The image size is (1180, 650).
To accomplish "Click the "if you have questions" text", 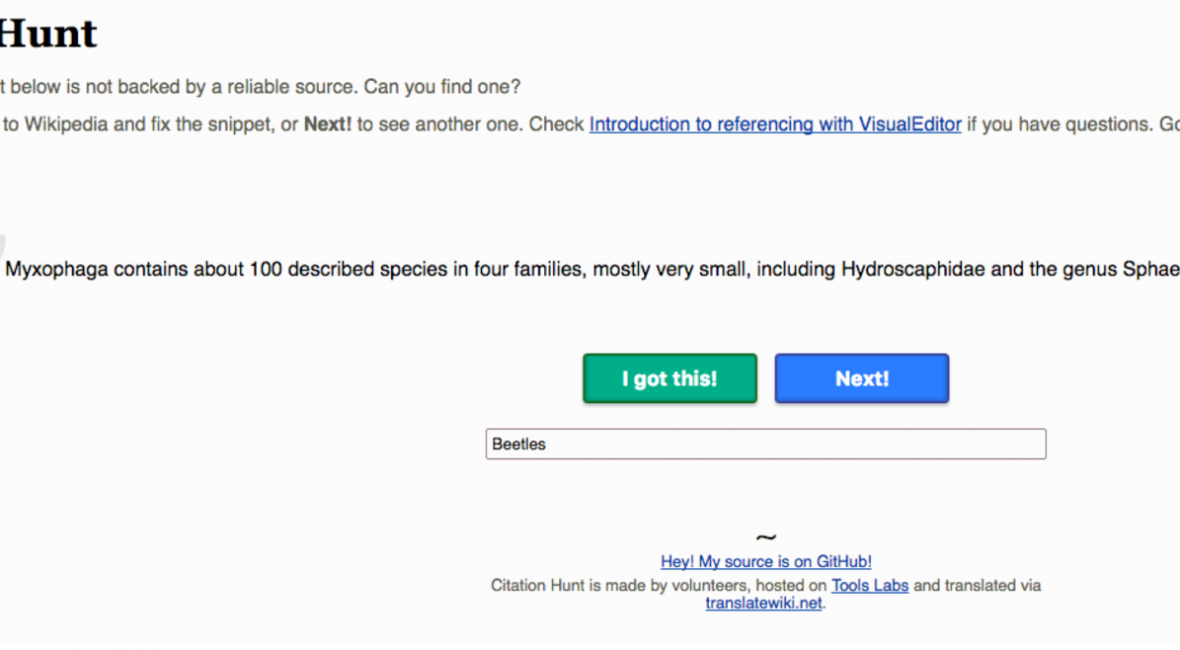I will (1058, 125).
